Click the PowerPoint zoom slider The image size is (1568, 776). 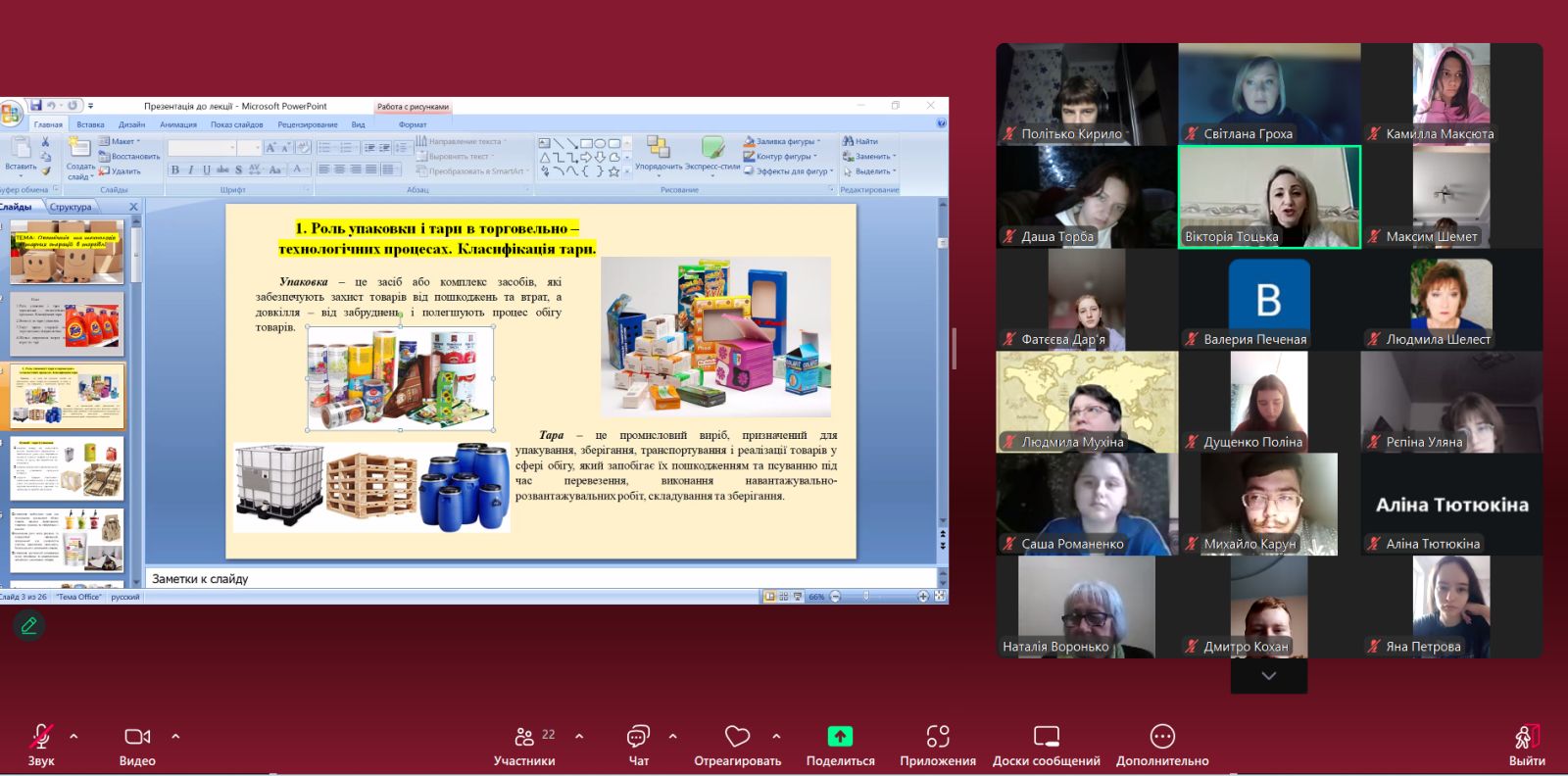pos(866,596)
